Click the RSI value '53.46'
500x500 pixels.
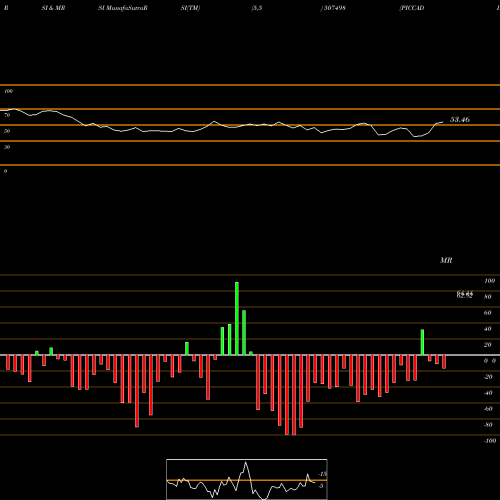click(460, 119)
